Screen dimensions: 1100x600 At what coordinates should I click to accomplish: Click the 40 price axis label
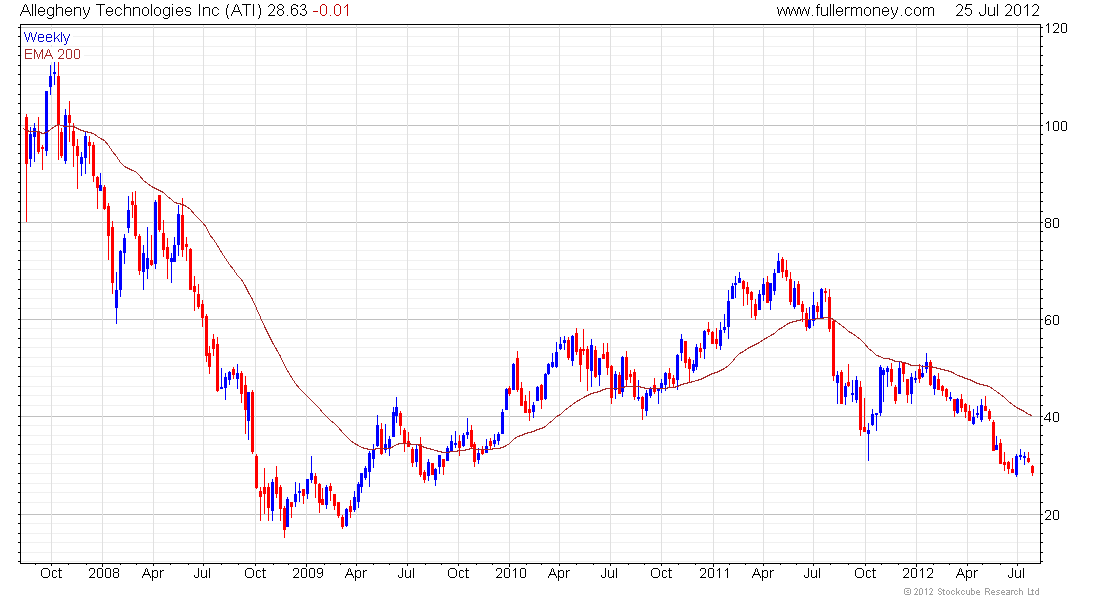(1052, 418)
